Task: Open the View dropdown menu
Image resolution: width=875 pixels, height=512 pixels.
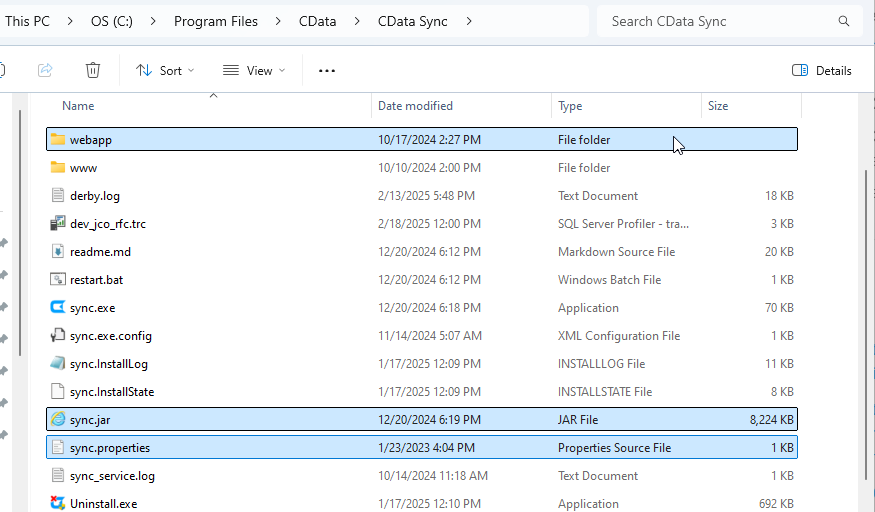Action: (x=254, y=70)
